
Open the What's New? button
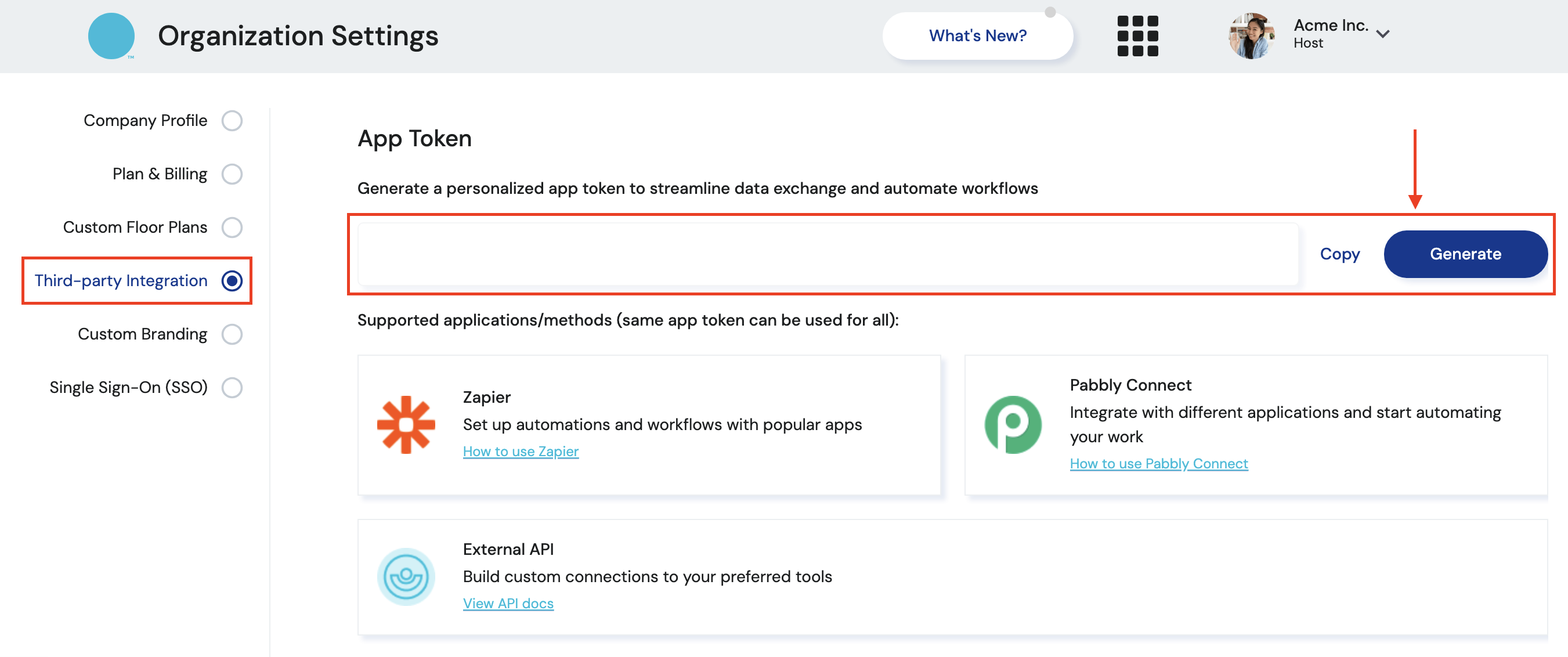pos(977,36)
